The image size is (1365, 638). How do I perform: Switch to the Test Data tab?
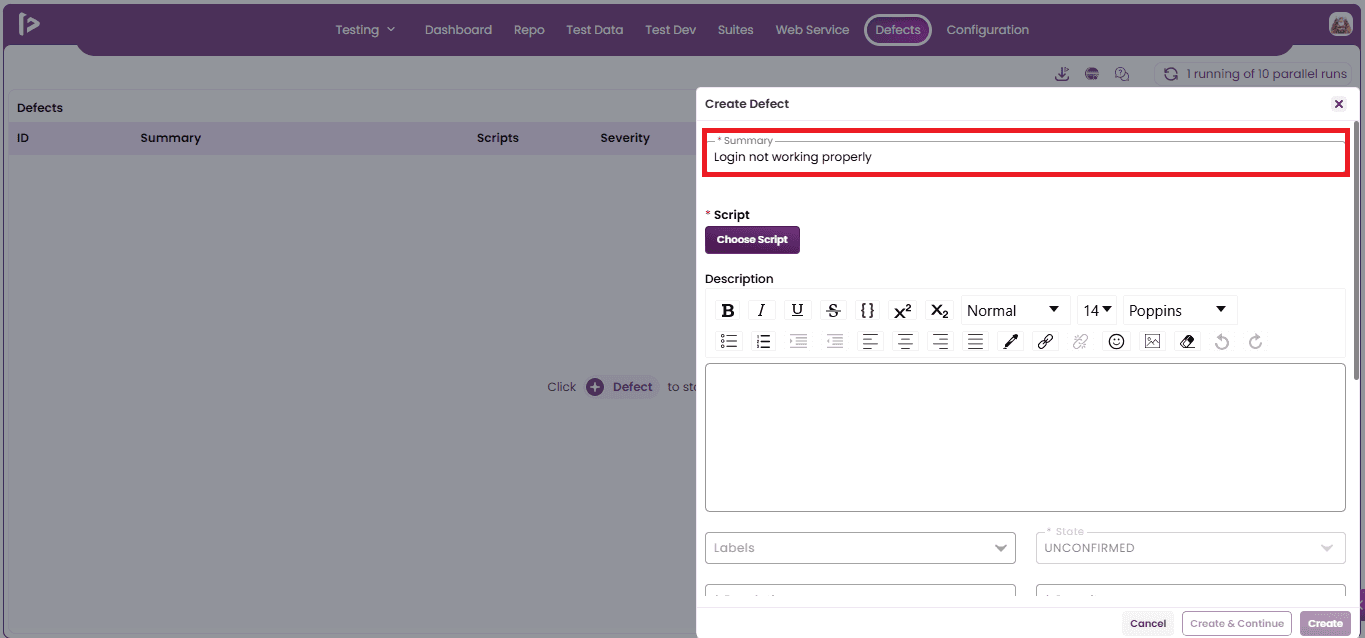(x=594, y=30)
